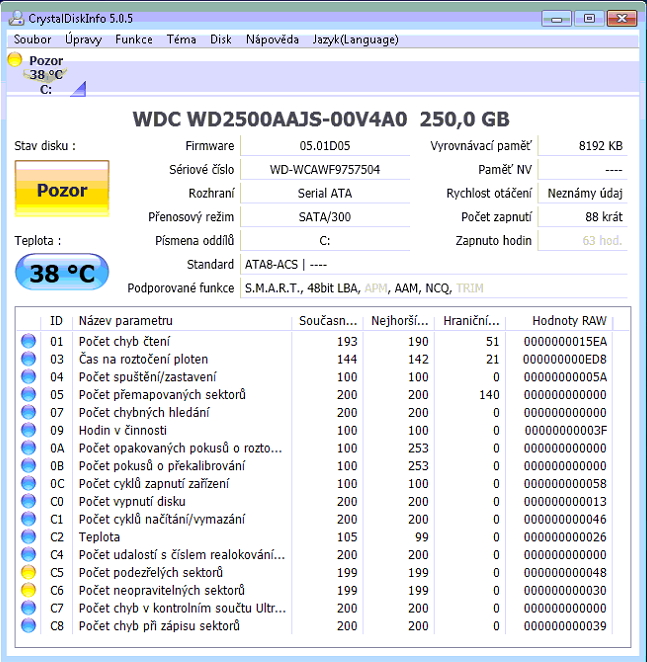Open the Funkce menu
This screenshot has width=647, height=662.
[x=134, y=40]
